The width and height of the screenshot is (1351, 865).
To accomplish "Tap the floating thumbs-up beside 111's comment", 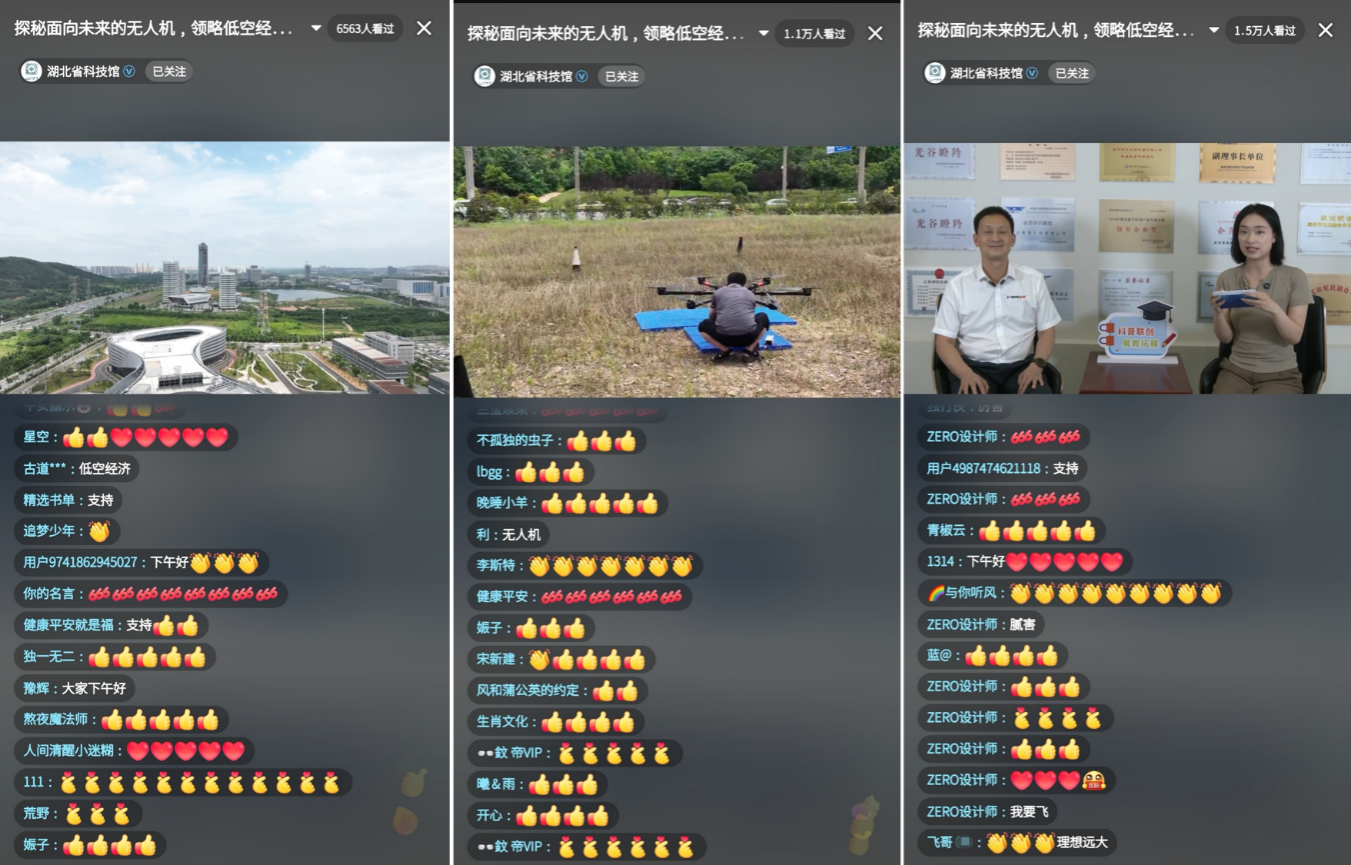I will (414, 783).
